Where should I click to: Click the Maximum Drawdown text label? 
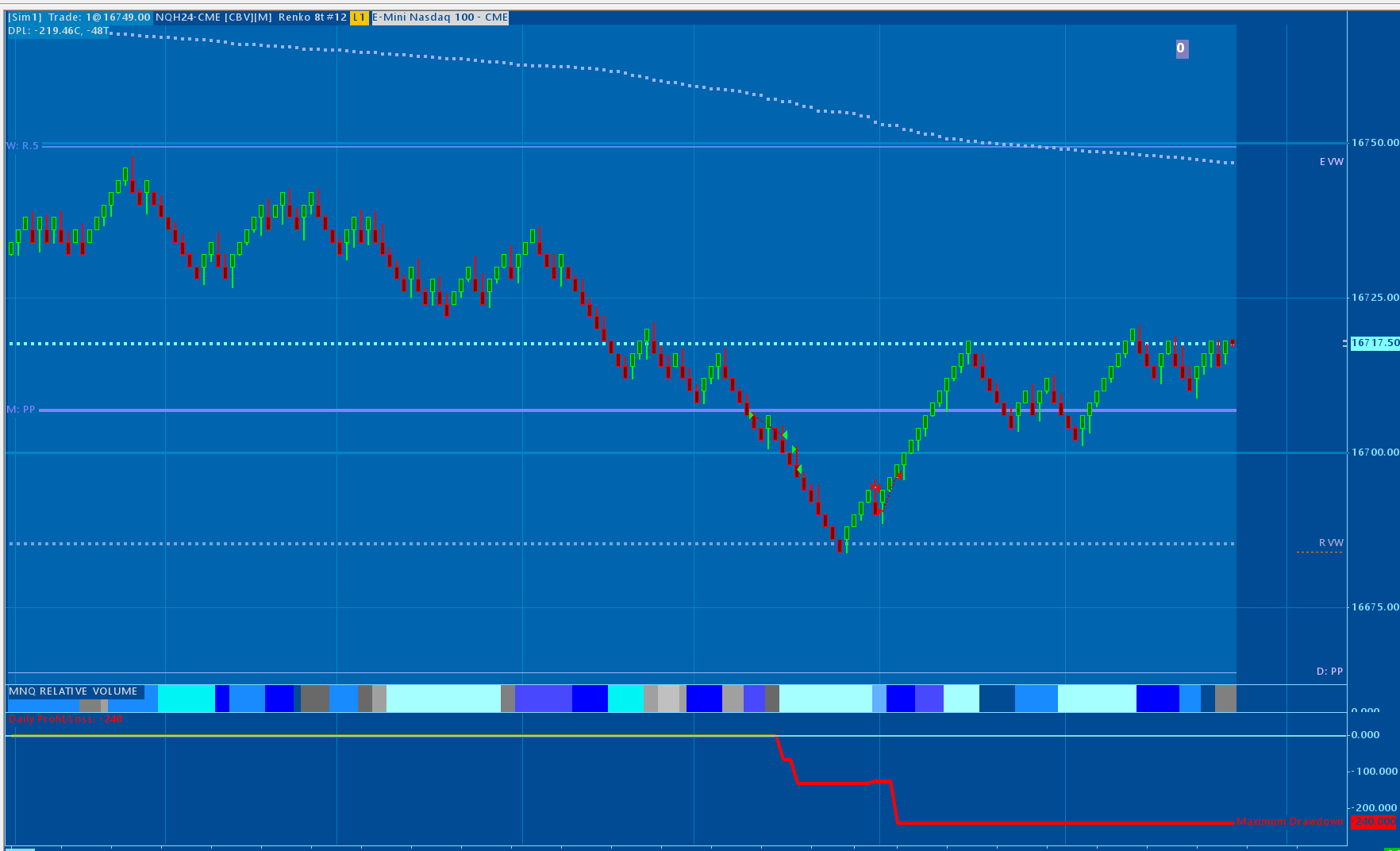pyautogui.click(x=1290, y=822)
